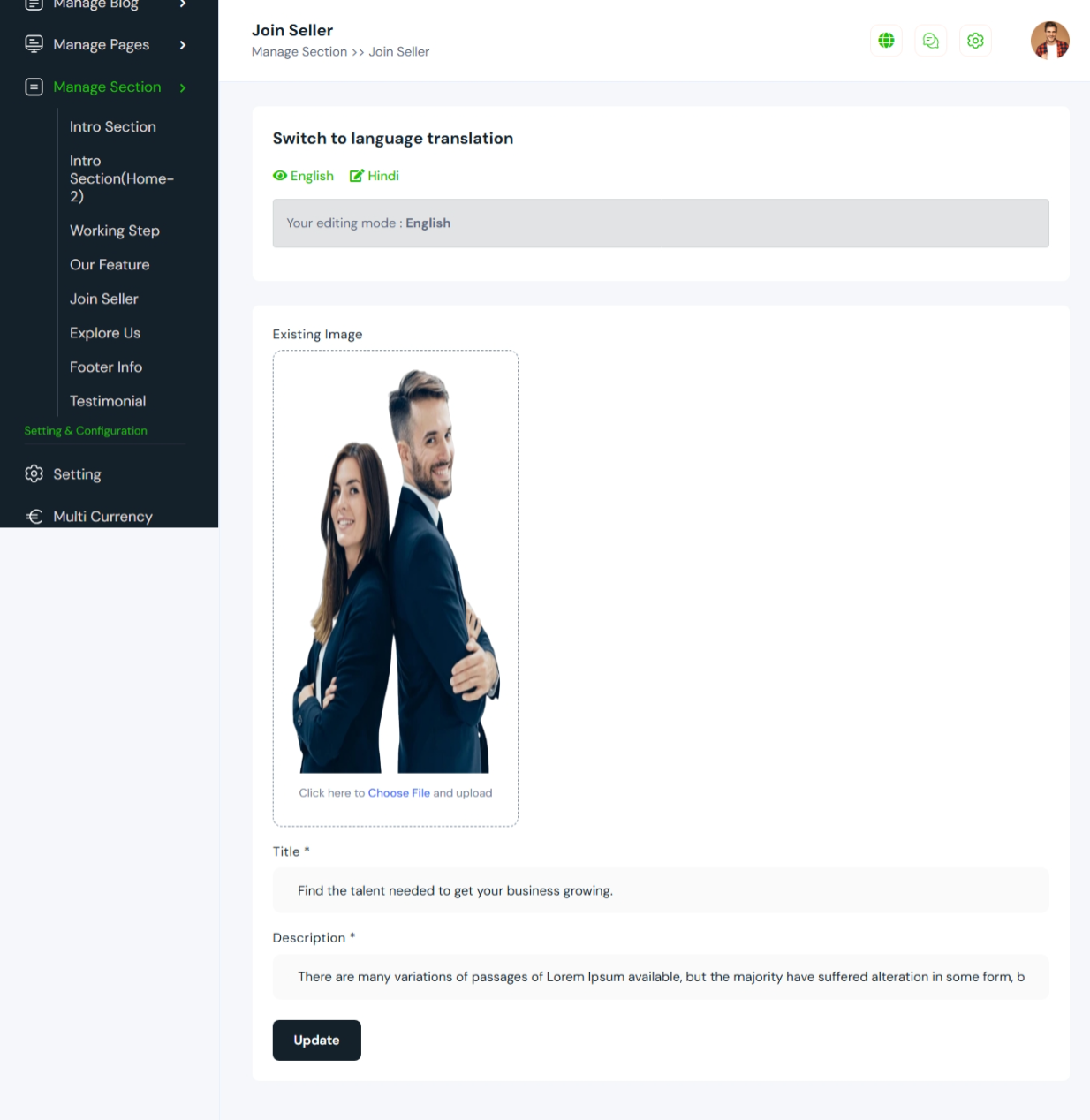Collapse the Manage Section chevron
Screen dimensions: 1090x1120
(x=183, y=87)
